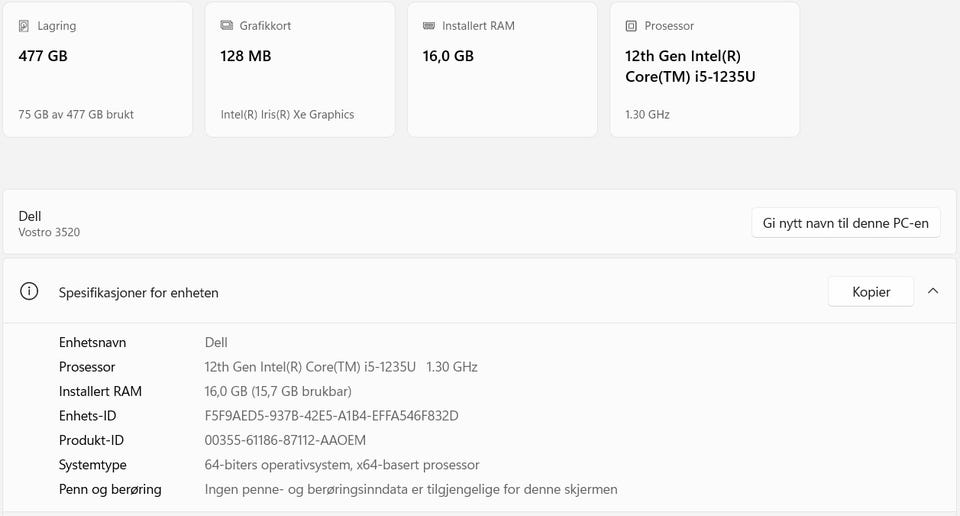Click the Kopier button
The height and width of the screenshot is (516, 960).
pos(871,292)
